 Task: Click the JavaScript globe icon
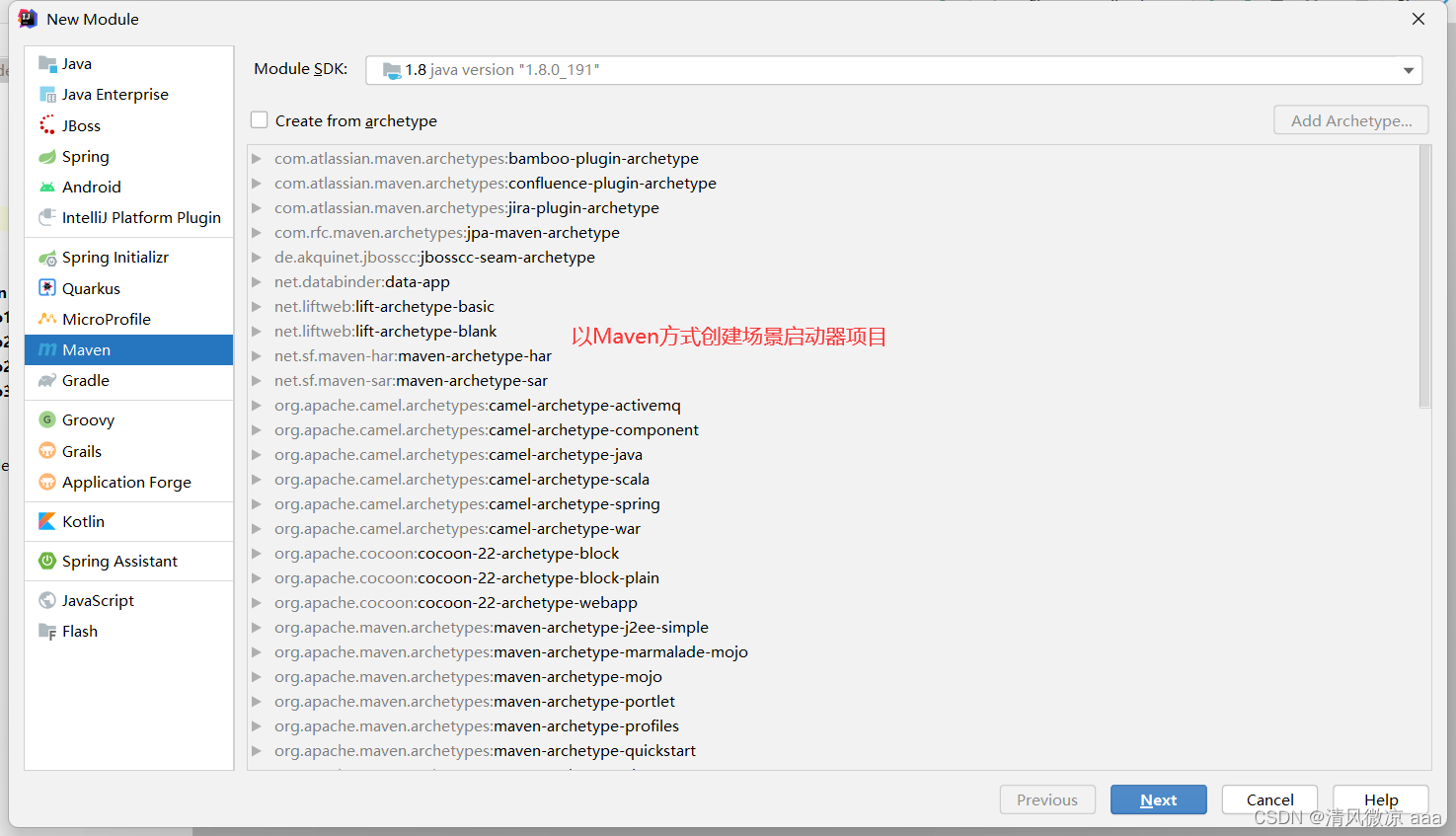[x=47, y=600]
